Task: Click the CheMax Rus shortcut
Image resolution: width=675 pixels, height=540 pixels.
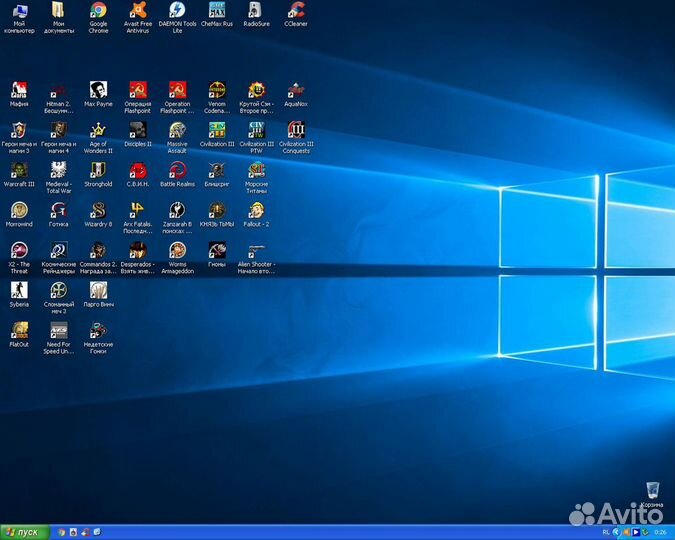Action: point(217,15)
